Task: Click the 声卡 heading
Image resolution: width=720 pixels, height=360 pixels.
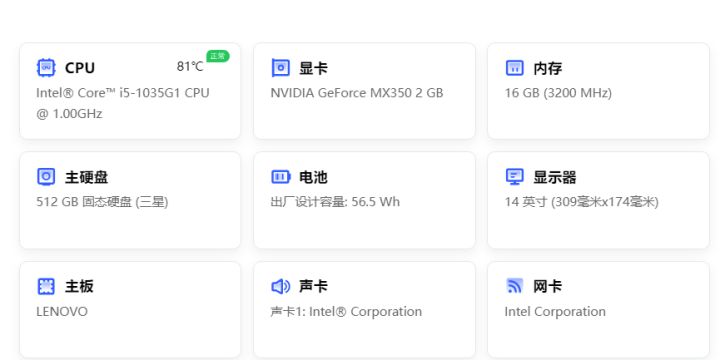Action: [313, 287]
